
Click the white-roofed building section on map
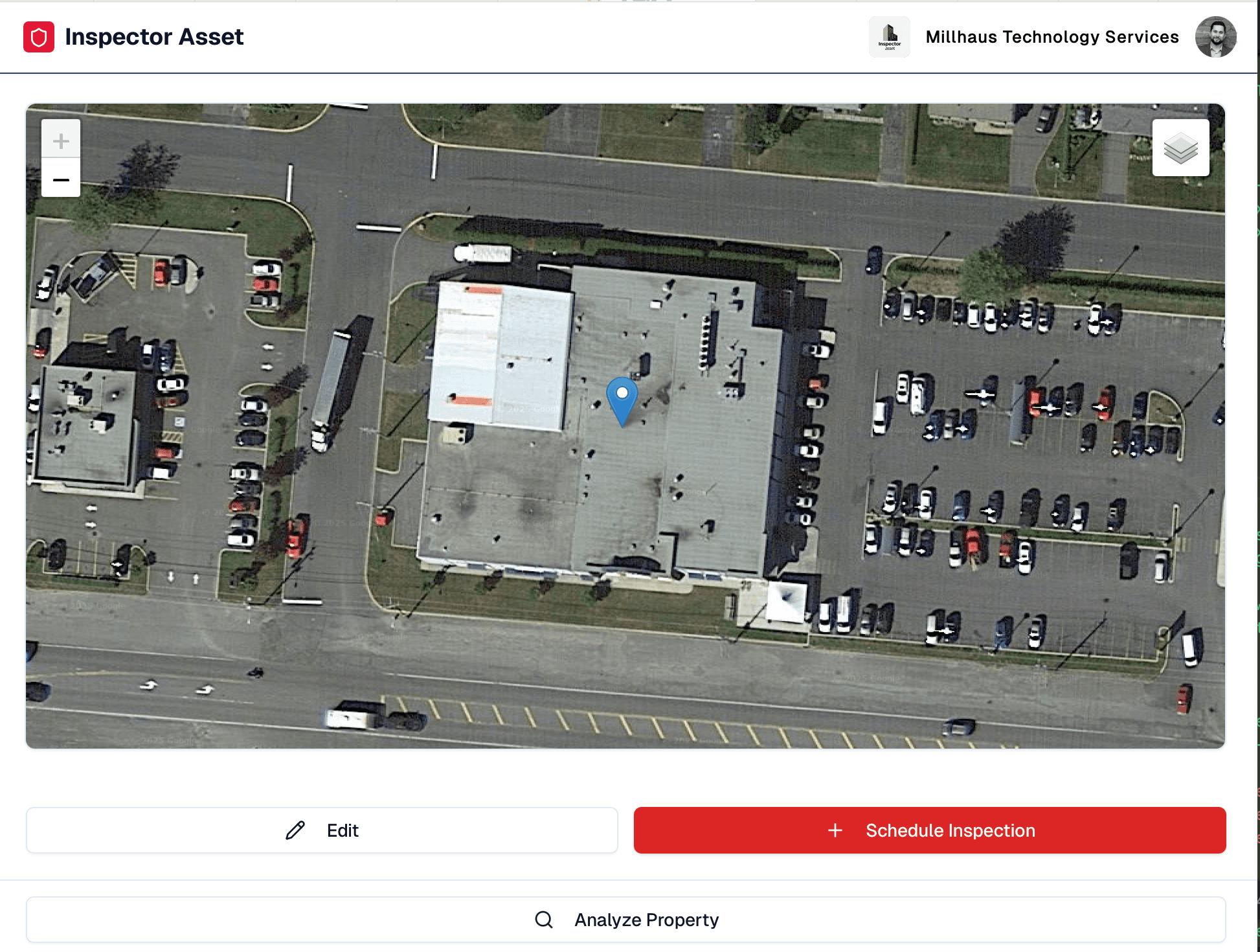click(x=500, y=356)
